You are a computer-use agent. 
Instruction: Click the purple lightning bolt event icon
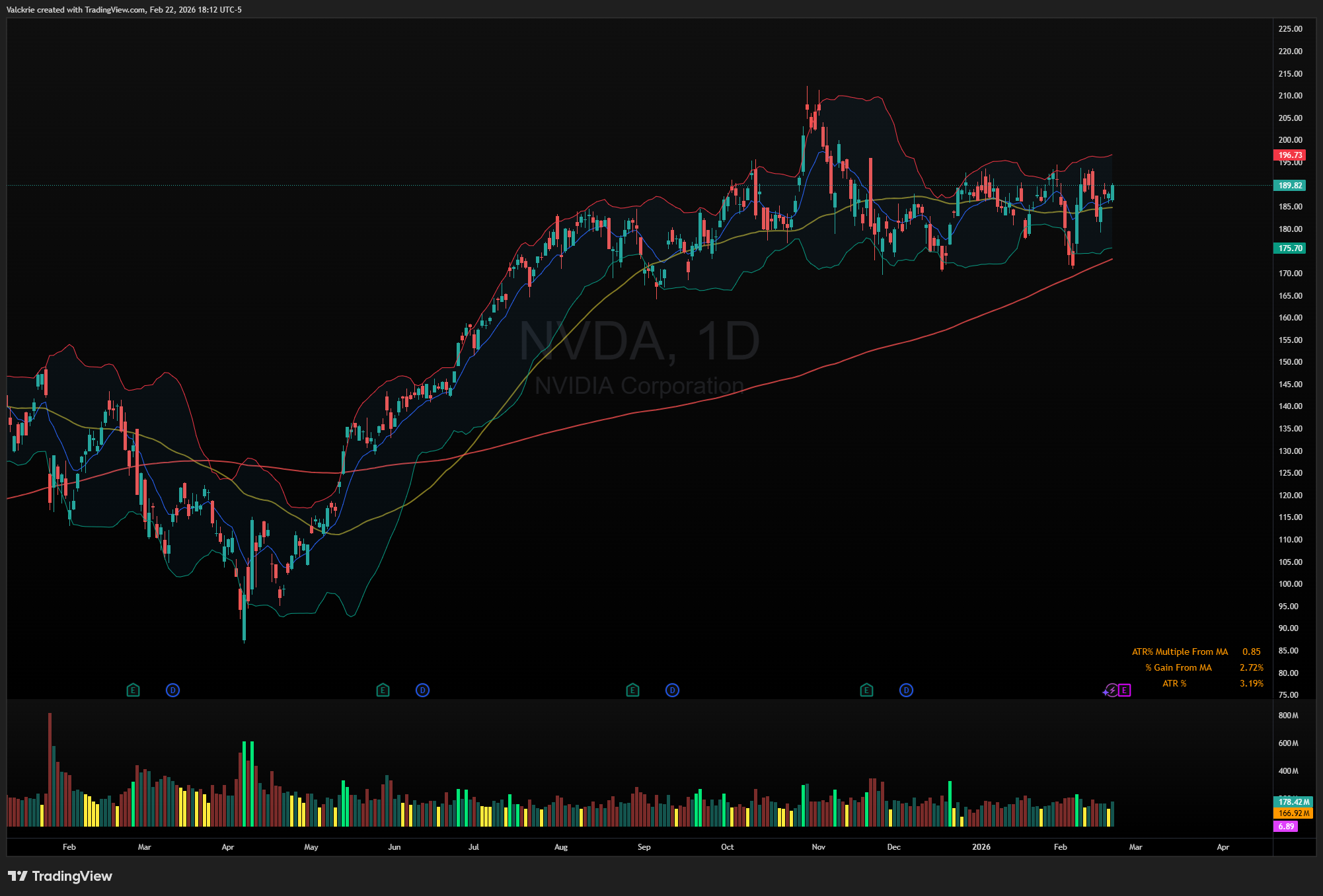[x=1112, y=691]
